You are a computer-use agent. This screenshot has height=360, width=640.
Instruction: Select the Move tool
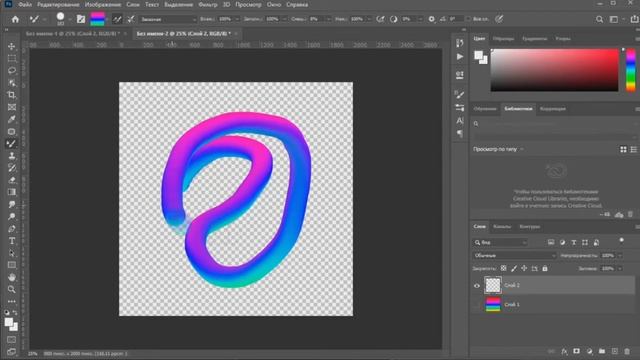pyautogui.click(x=11, y=46)
